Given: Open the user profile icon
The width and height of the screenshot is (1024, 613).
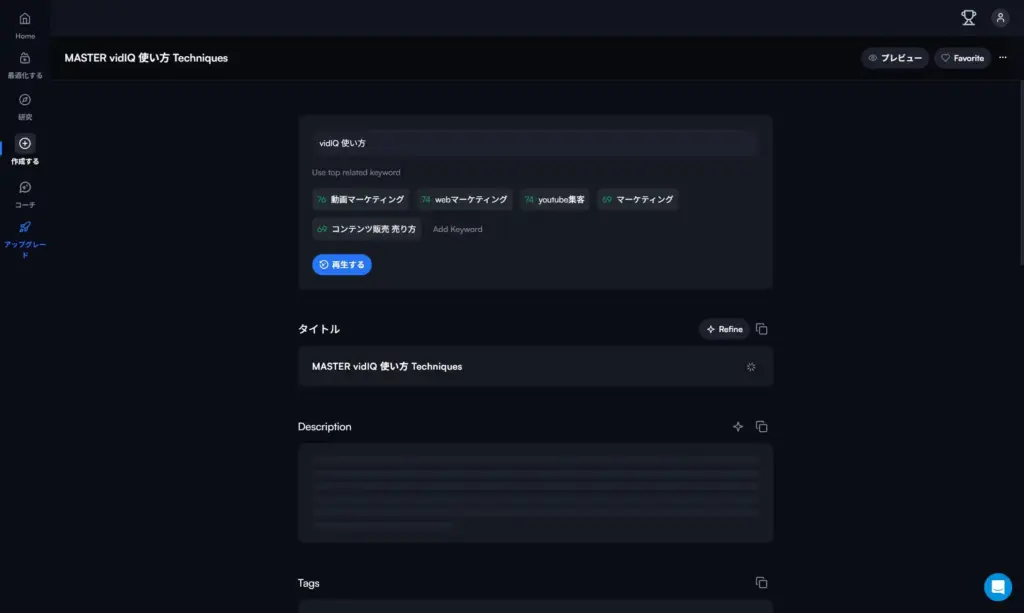Looking at the screenshot, I should click(x=1000, y=18).
